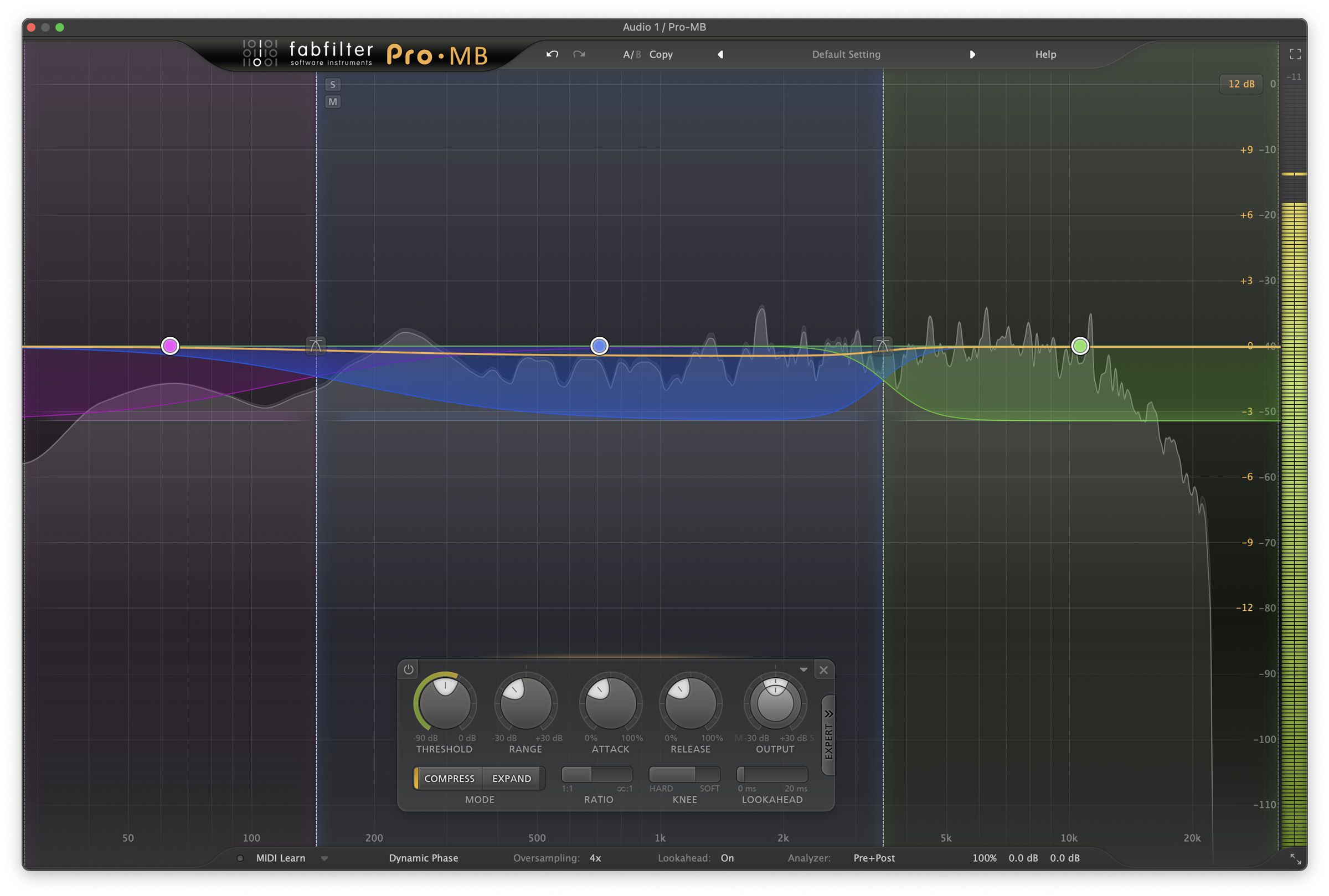Open the Default Setting preset menu
The width and height of the screenshot is (1329, 896).
846,54
